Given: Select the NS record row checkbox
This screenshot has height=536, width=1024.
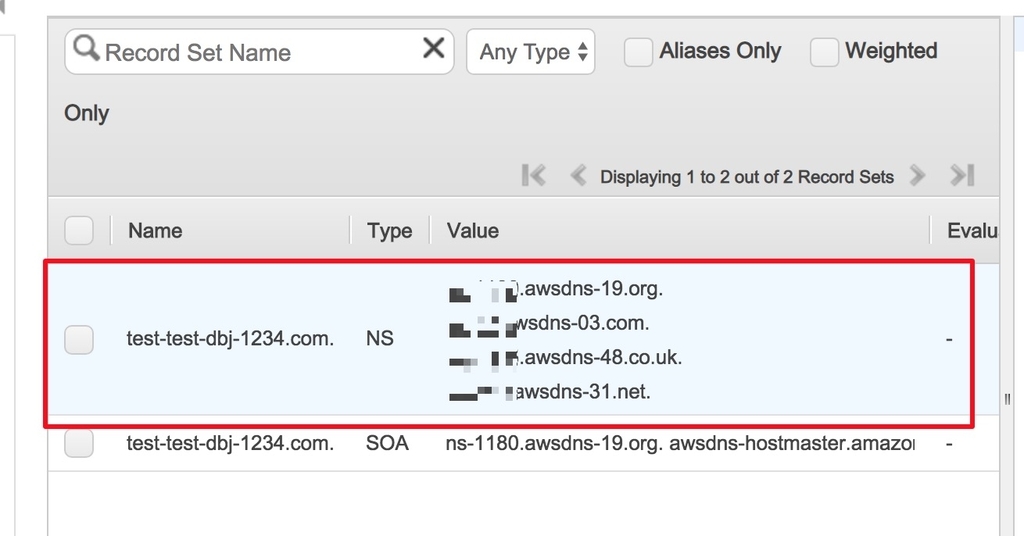Looking at the screenshot, I should pos(79,339).
